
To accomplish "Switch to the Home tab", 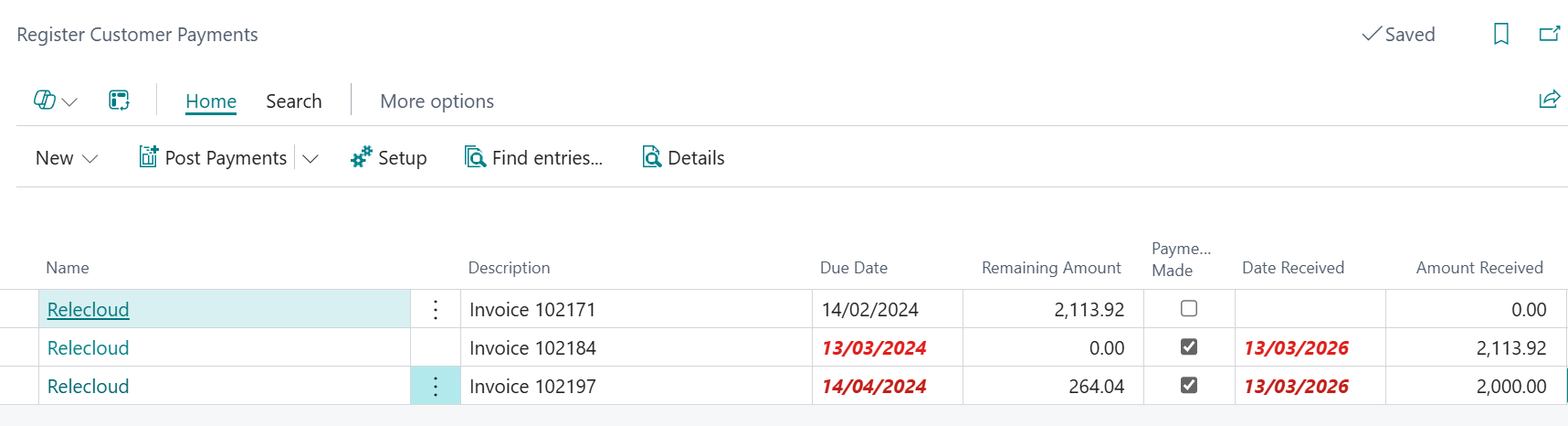I will click(x=211, y=101).
